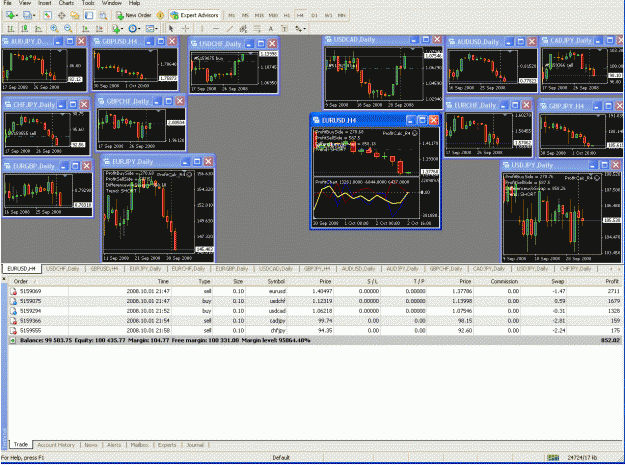Switch to candlestick chart display
625x465 pixels.
(25, 29)
